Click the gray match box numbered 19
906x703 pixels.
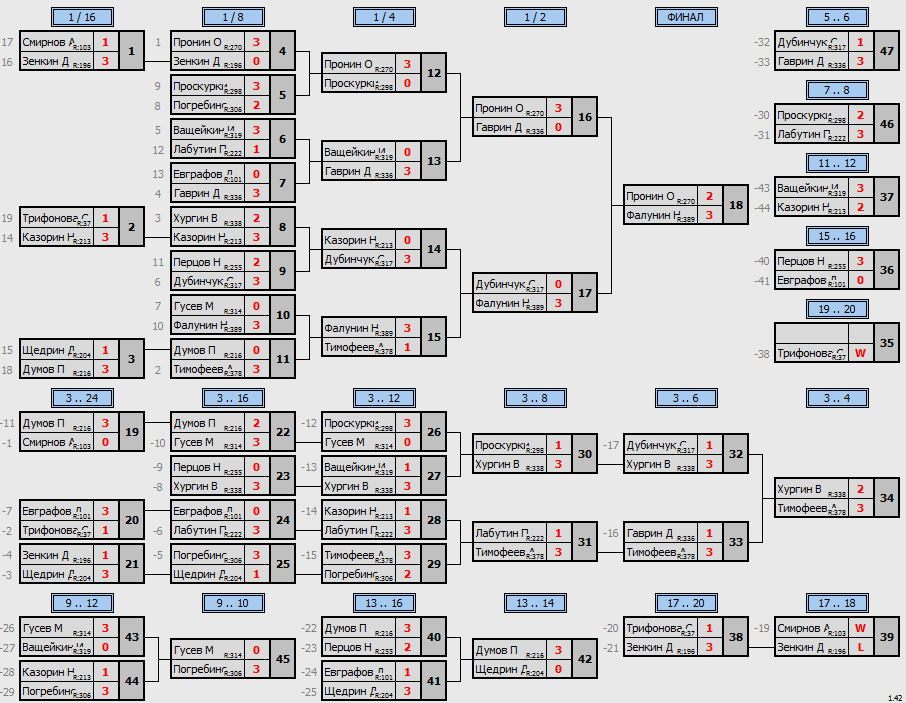132,432
